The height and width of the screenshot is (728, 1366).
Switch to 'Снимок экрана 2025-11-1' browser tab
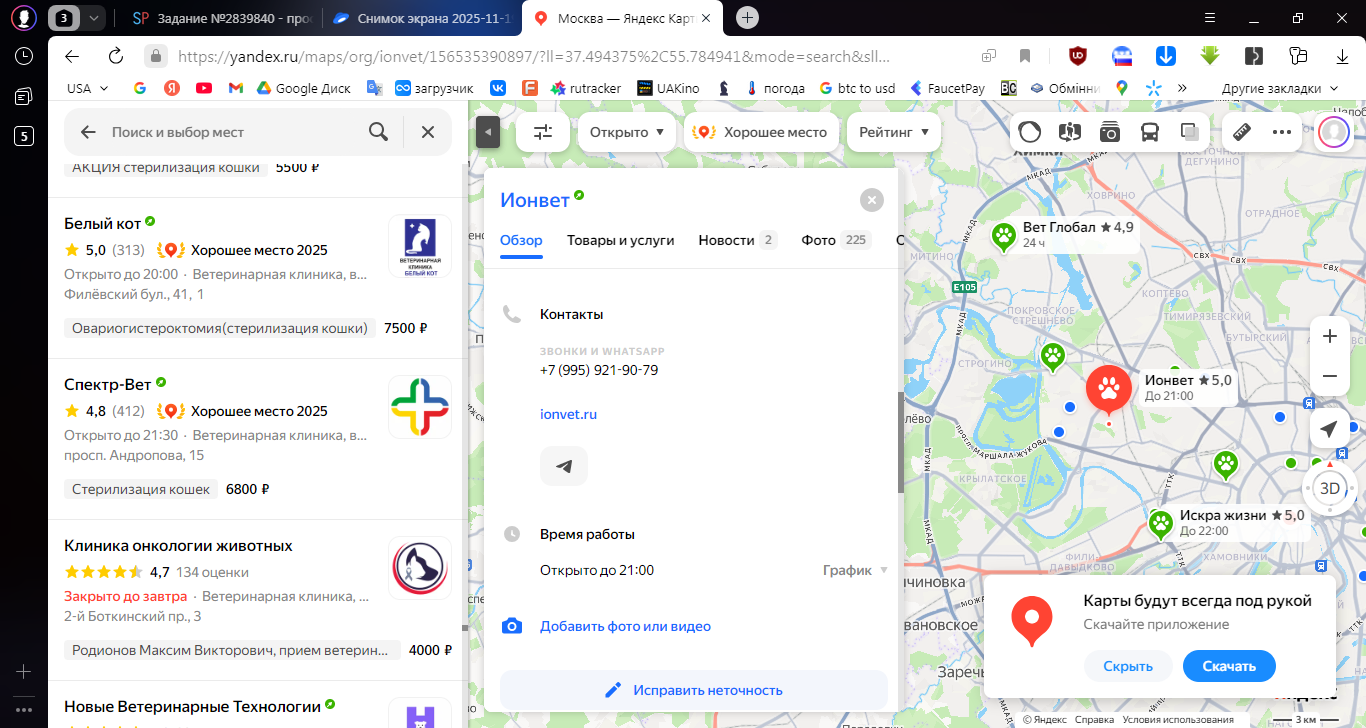click(x=422, y=18)
